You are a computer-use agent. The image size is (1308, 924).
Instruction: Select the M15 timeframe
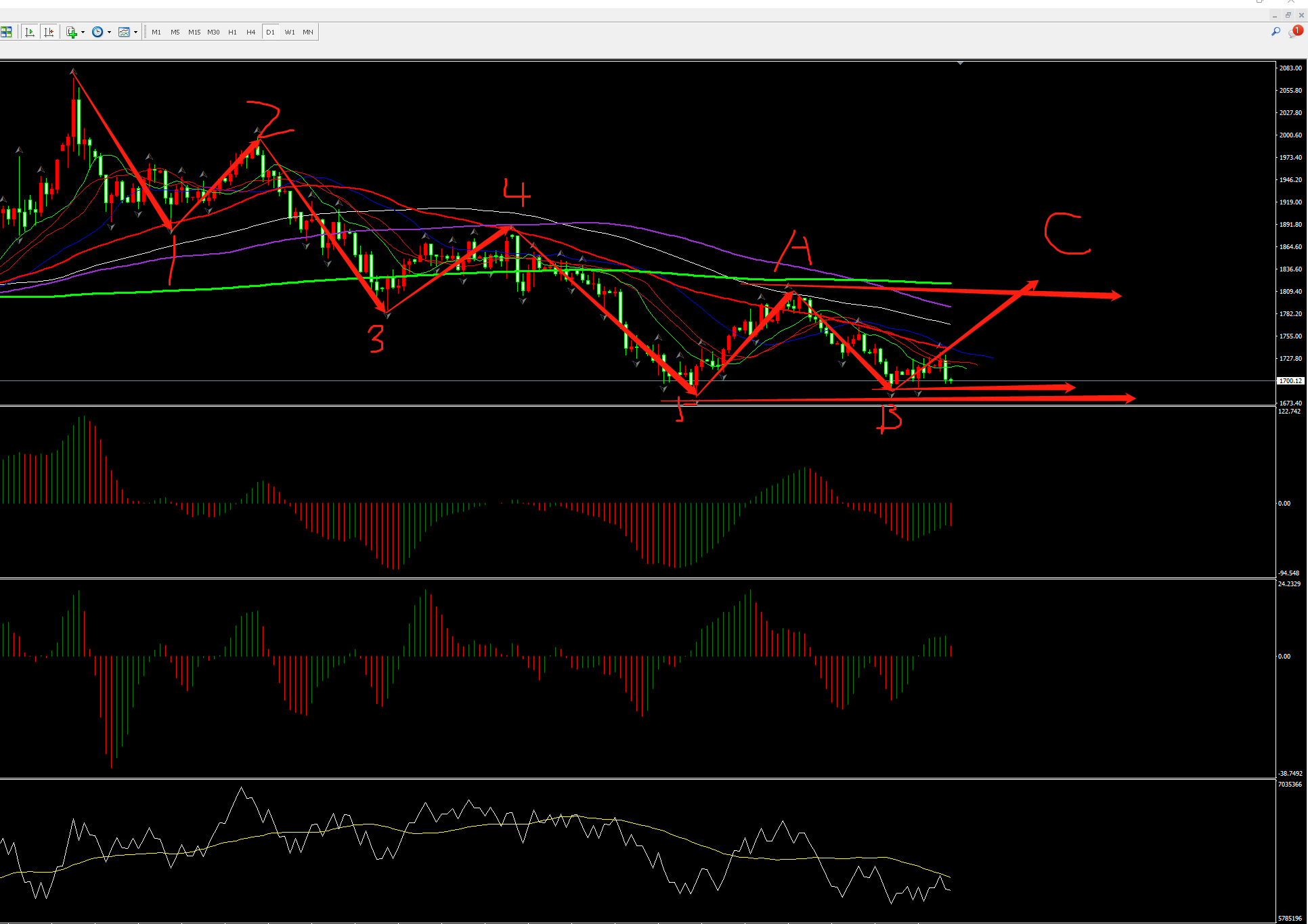pyautogui.click(x=194, y=32)
